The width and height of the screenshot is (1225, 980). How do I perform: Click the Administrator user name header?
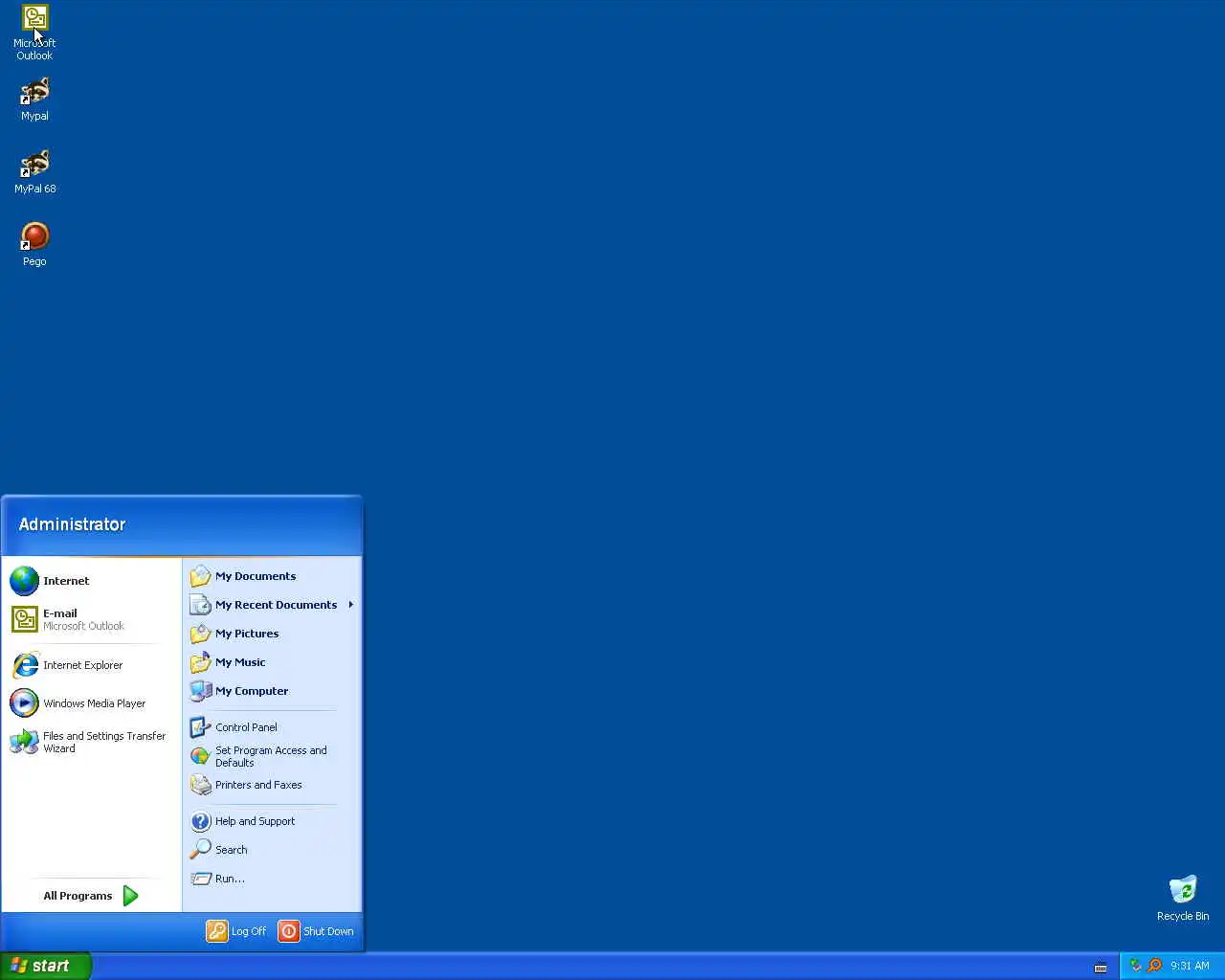point(72,524)
